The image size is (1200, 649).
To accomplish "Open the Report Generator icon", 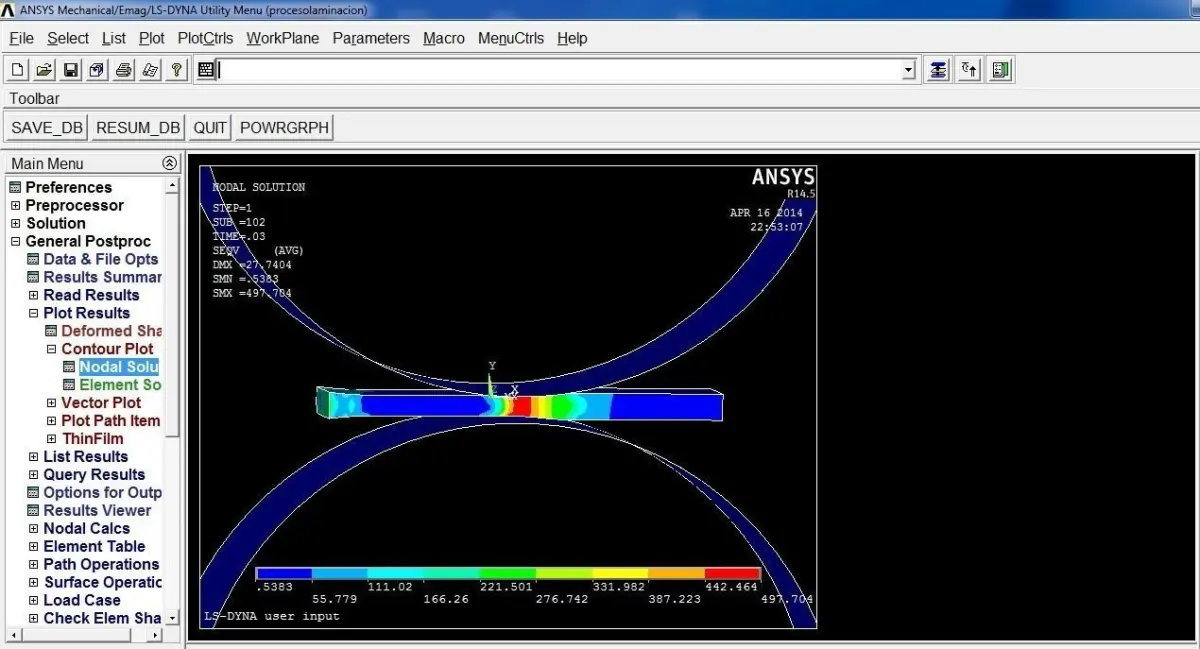I will 151,70.
